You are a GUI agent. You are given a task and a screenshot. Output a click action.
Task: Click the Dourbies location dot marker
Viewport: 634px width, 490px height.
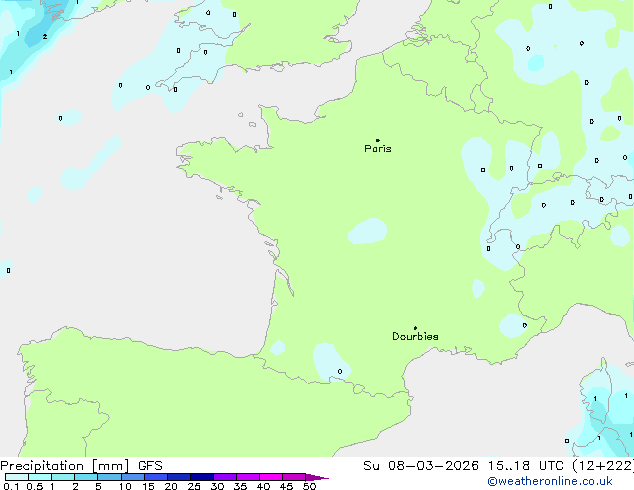[x=415, y=328]
